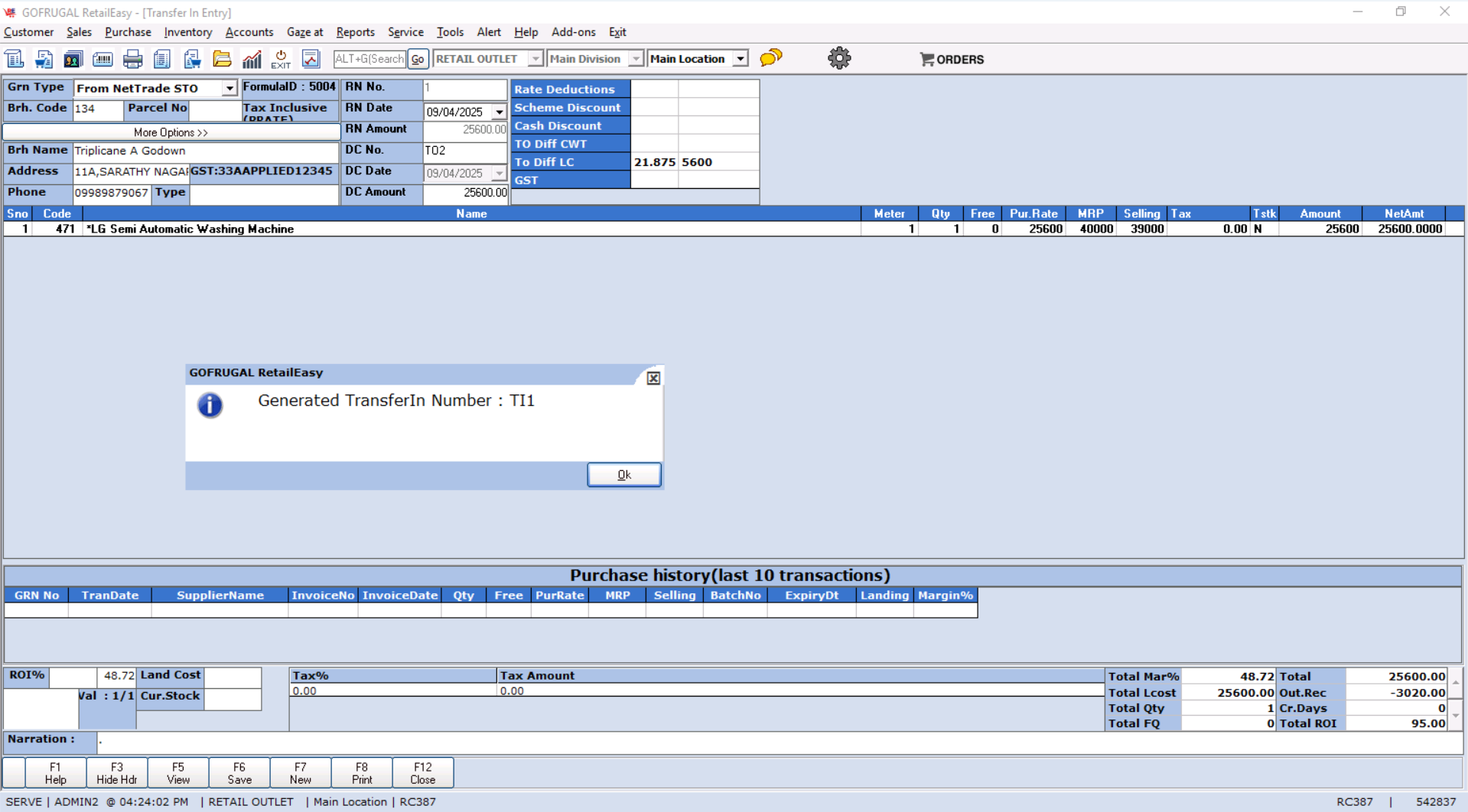The width and height of the screenshot is (1468, 812).
Task: Click the ORDERS cart button
Action: tap(952, 59)
